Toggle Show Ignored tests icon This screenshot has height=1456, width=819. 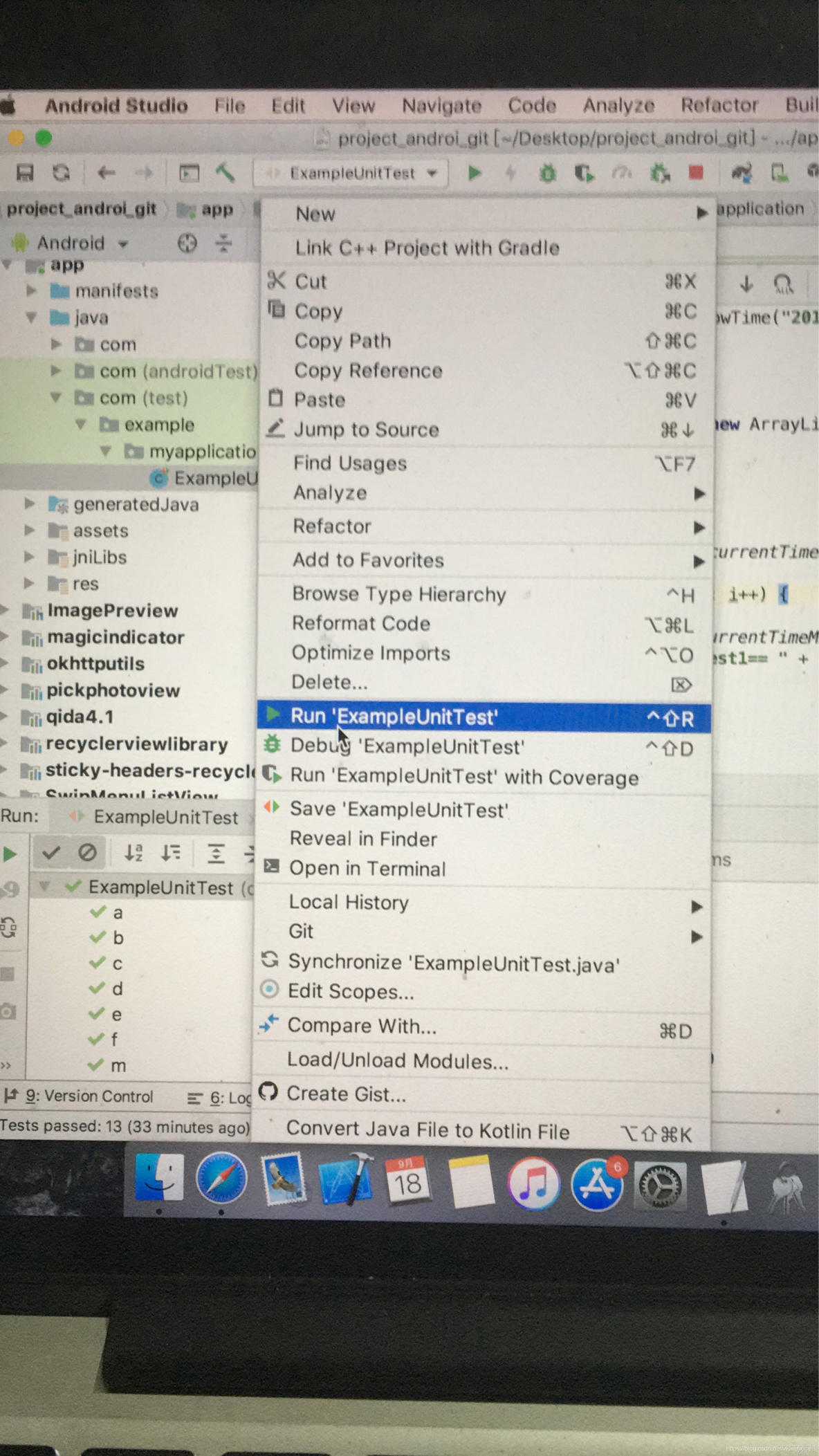click(88, 853)
